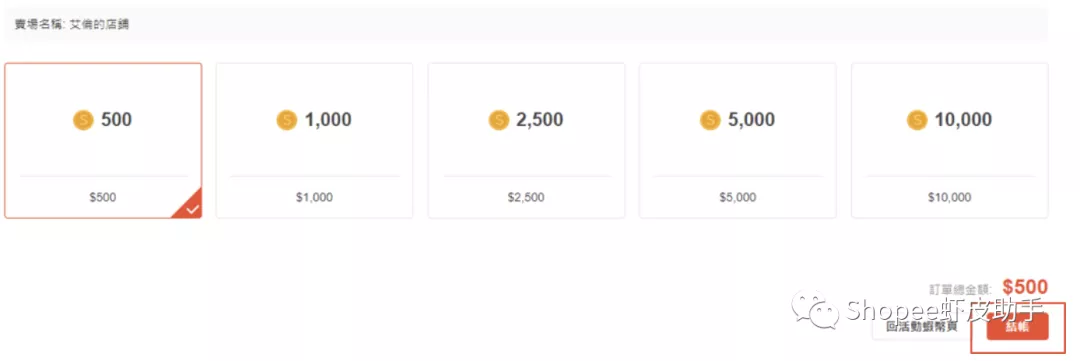
Task: Click the red 結帳 checkout button
Action: (1017, 327)
